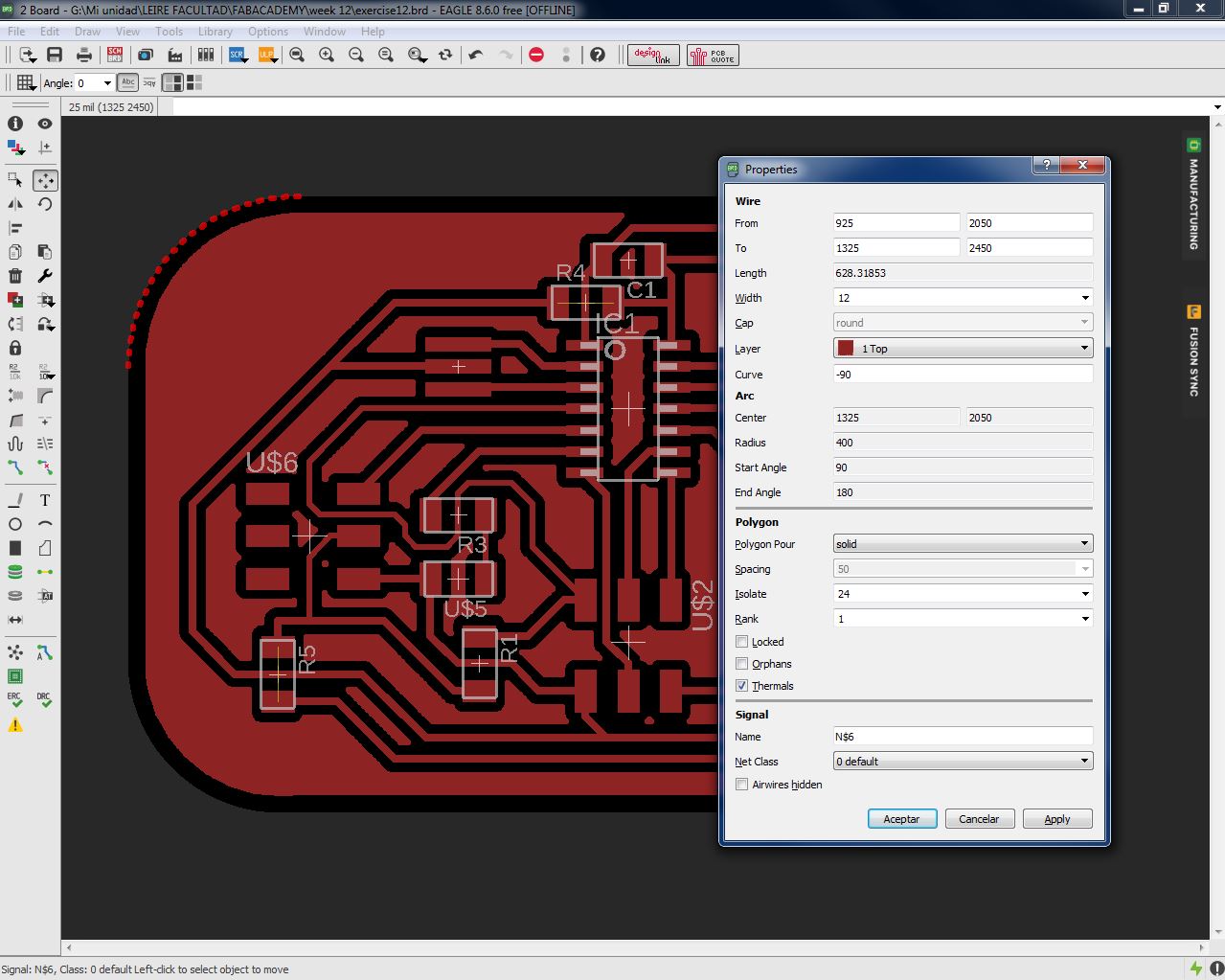Click the red Stop command icon

tap(536, 56)
